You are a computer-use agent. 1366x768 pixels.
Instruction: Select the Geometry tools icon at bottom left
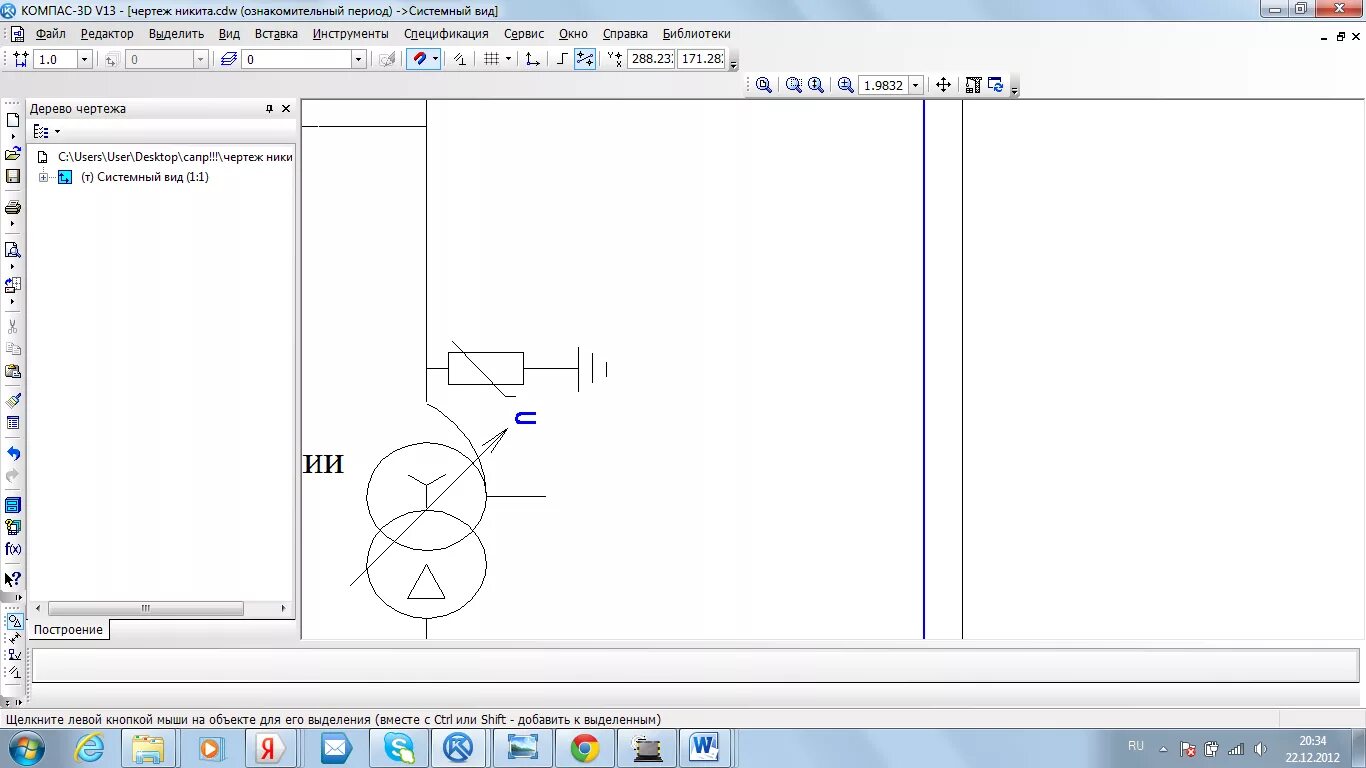(14, 621)
